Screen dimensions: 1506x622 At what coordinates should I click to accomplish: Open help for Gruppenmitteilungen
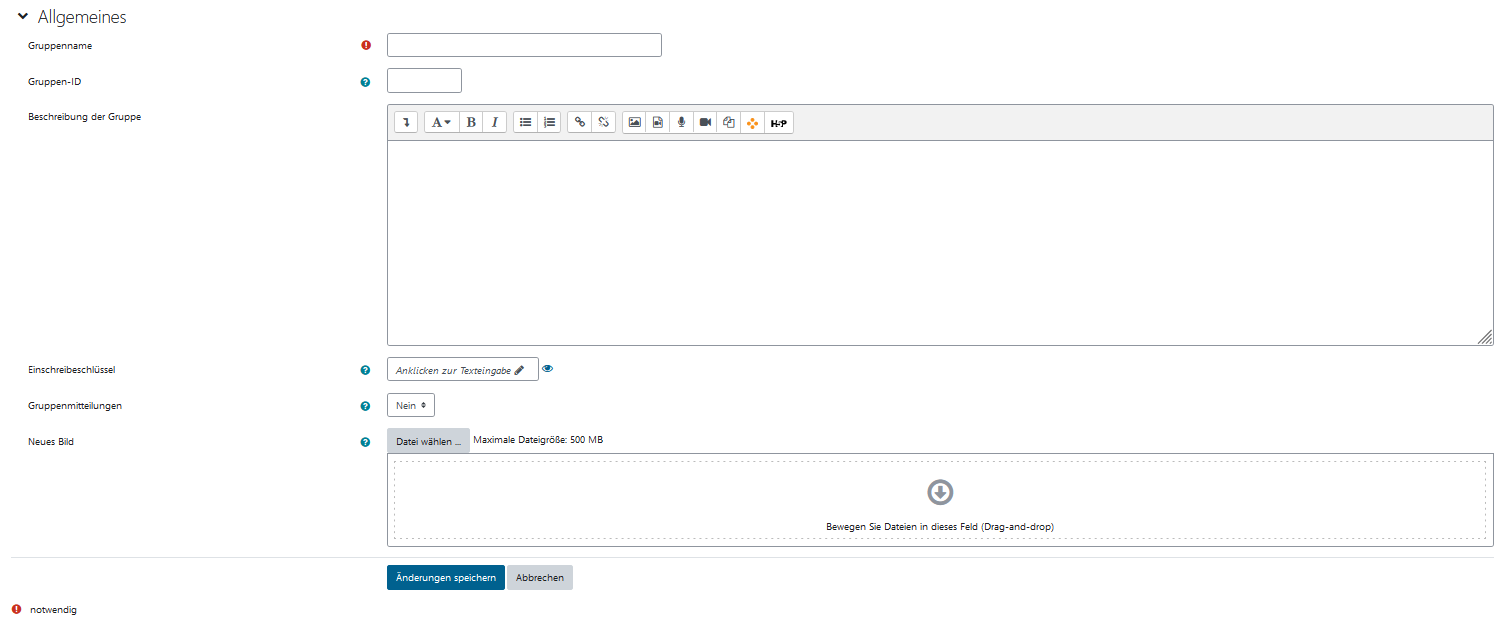pyautogui.click(x=365, y=406)
